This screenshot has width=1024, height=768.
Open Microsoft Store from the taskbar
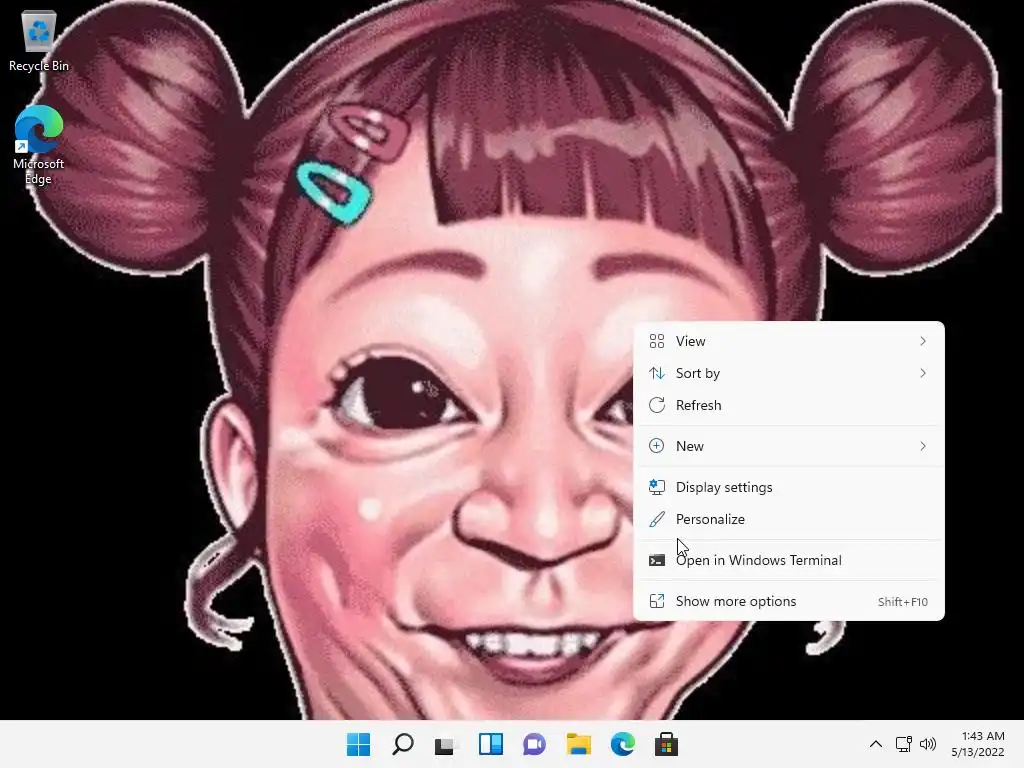click(666, 744)
